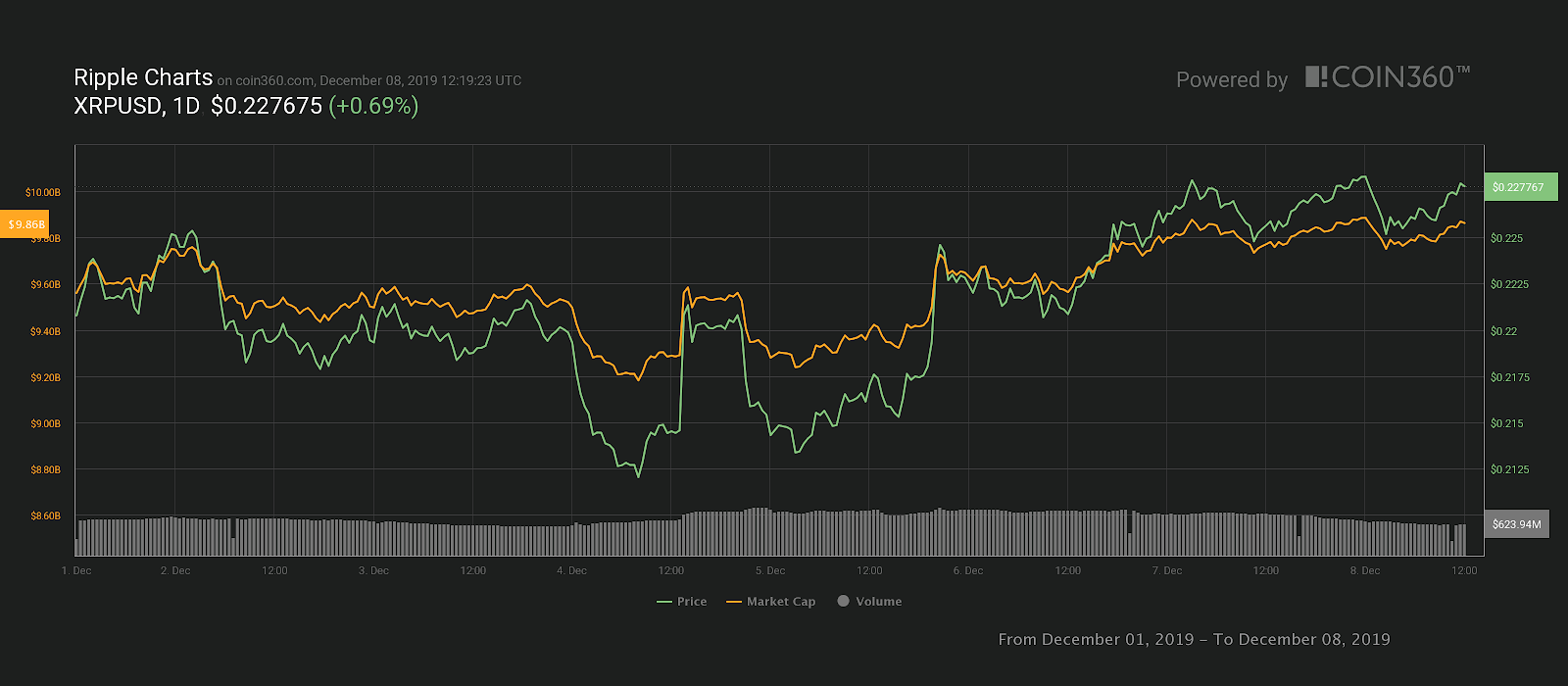The height and width of the screenshot is (686, 1568).
Task: Click the '2. Dec' axis label
Action: 175,570
